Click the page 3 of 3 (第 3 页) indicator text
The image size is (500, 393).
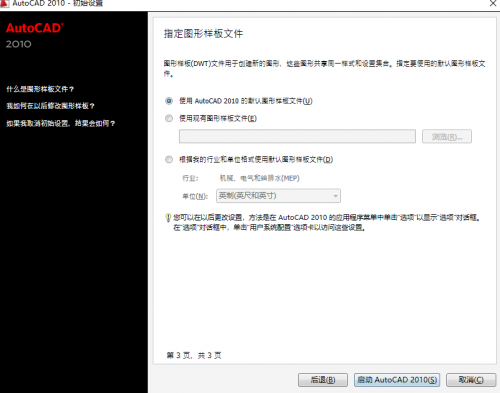point(194,355)
